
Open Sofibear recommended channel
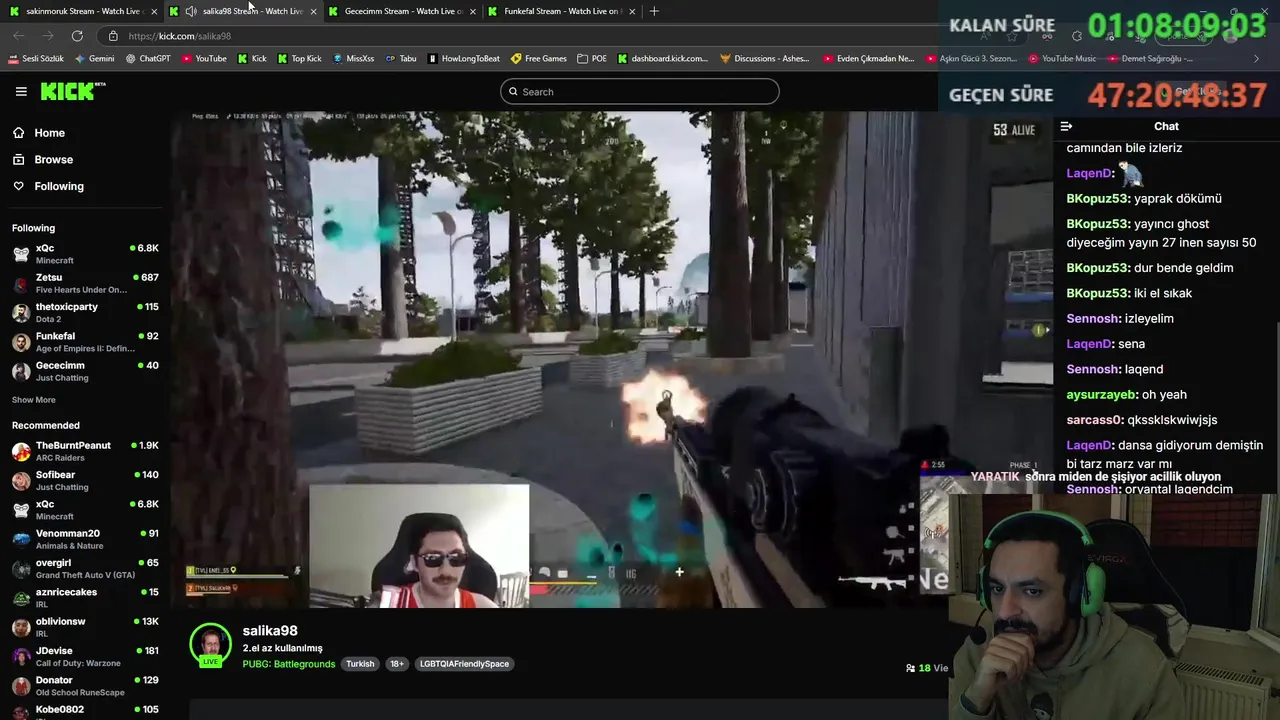click(x=85, y=480)
